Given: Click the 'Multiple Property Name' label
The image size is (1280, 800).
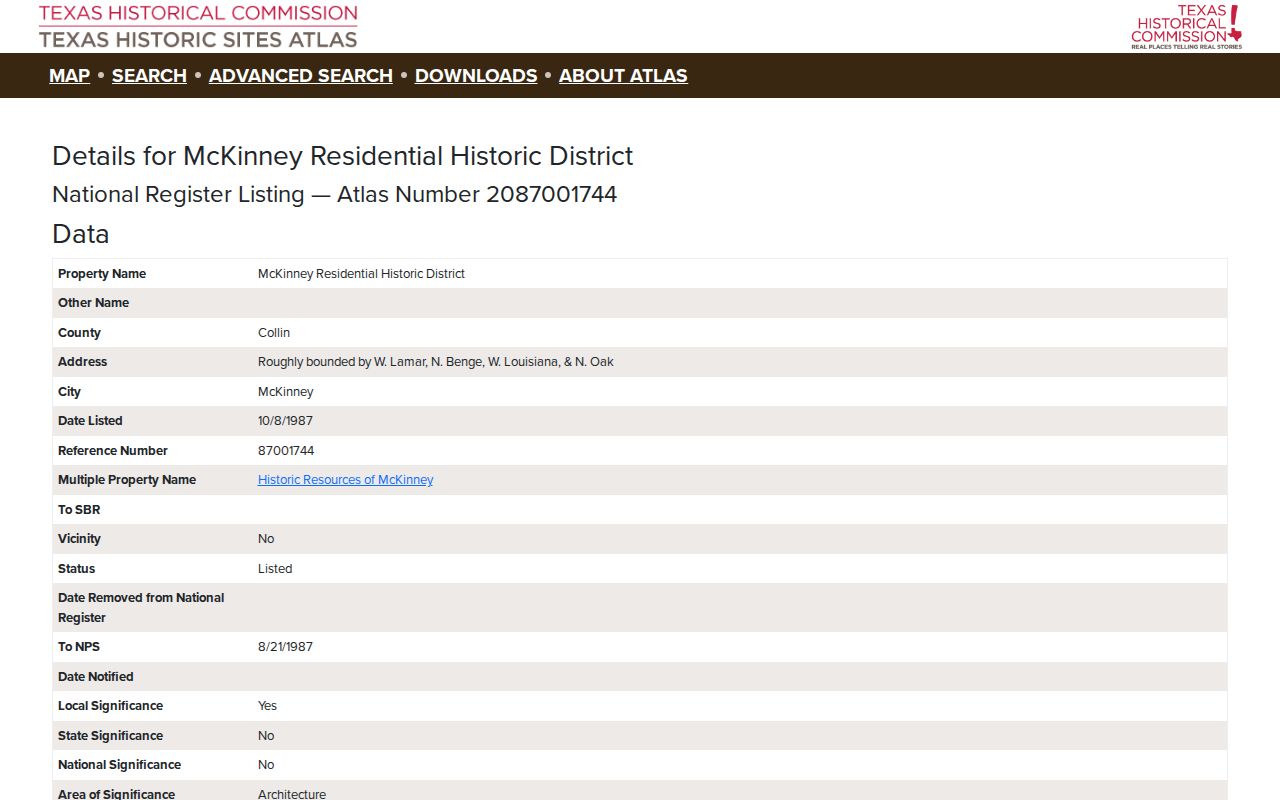Looking at the screenshot, I should click(127, 480).
